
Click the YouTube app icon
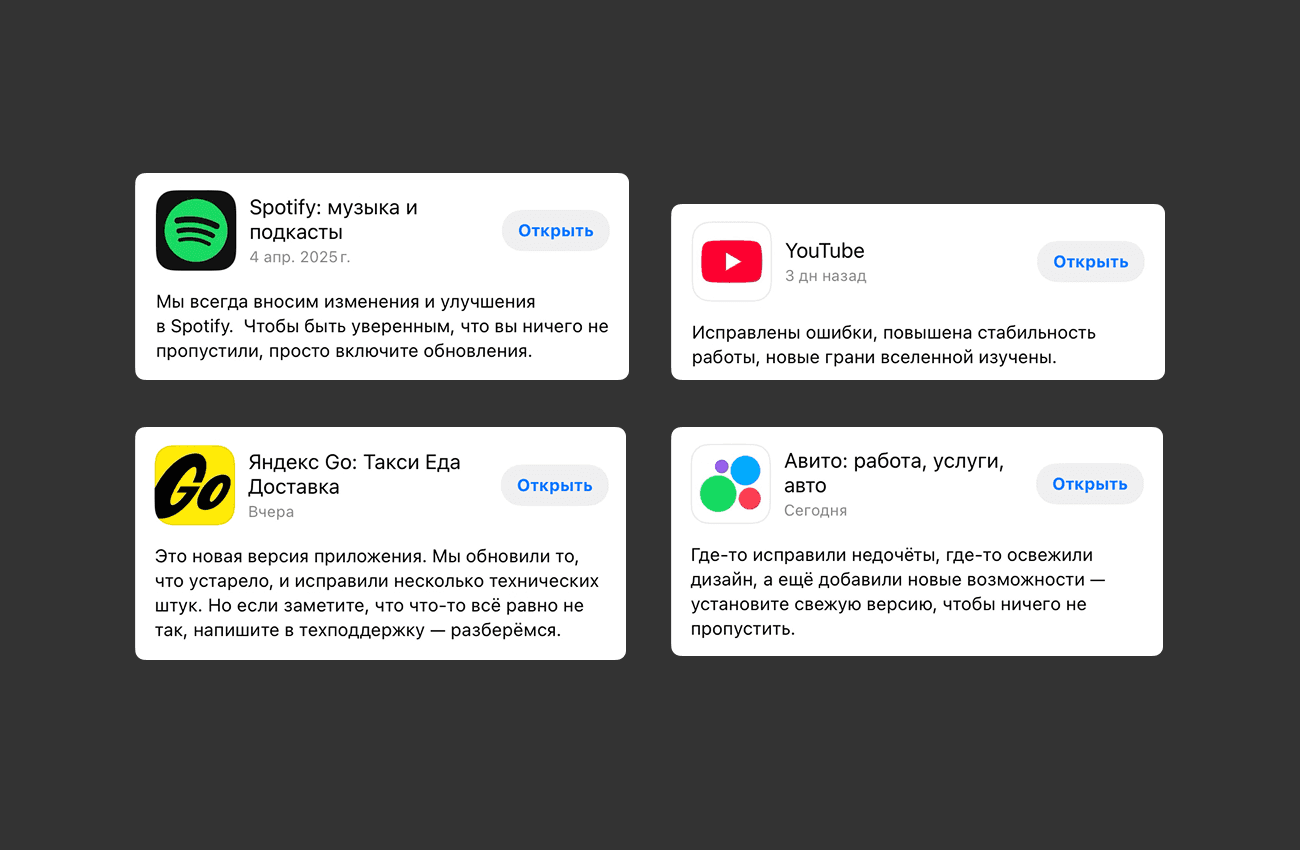[732, 261]
